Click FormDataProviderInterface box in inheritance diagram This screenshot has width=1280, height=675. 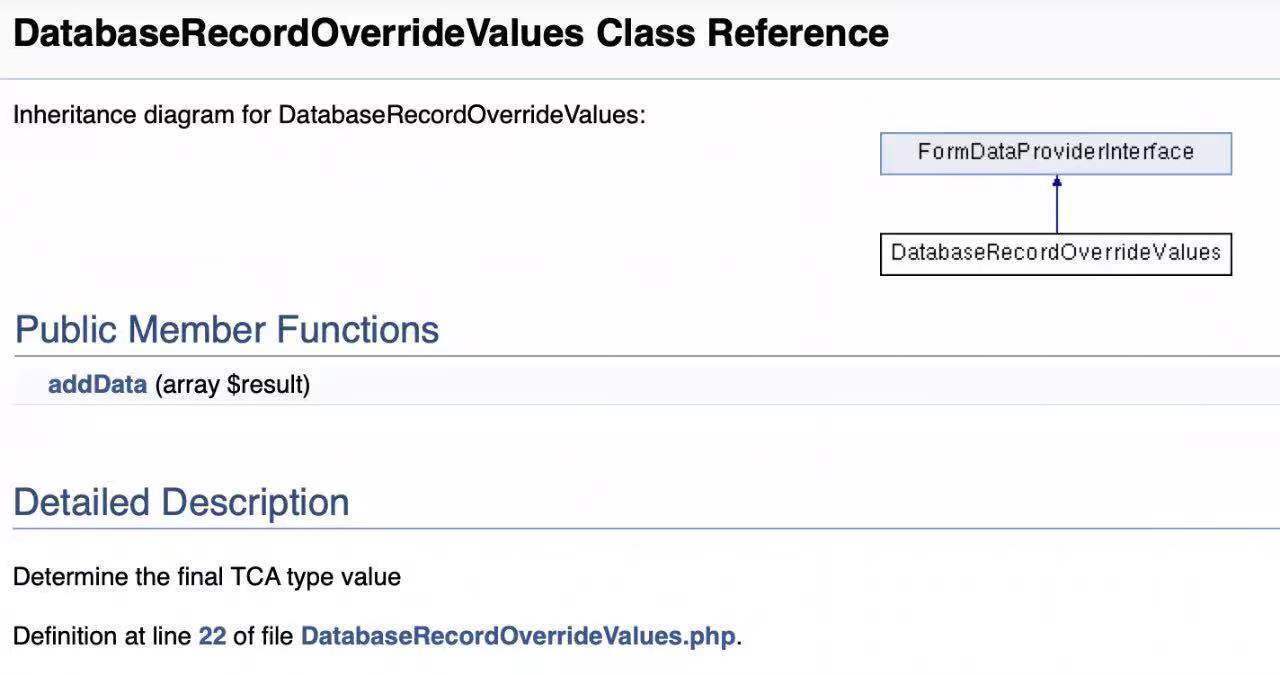click(1055, 153)
